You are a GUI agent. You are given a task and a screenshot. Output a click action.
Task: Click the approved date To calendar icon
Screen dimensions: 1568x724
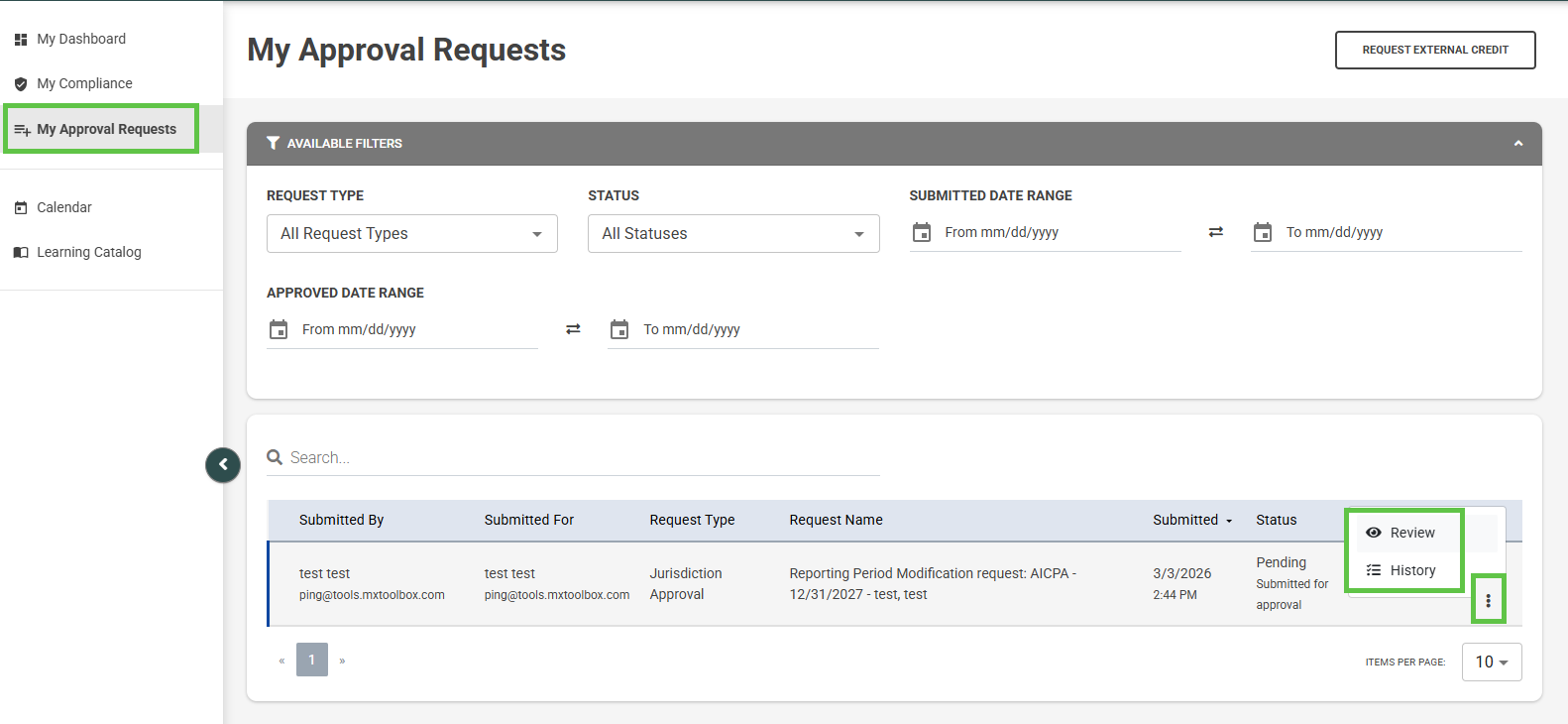[x=619, y=329]
